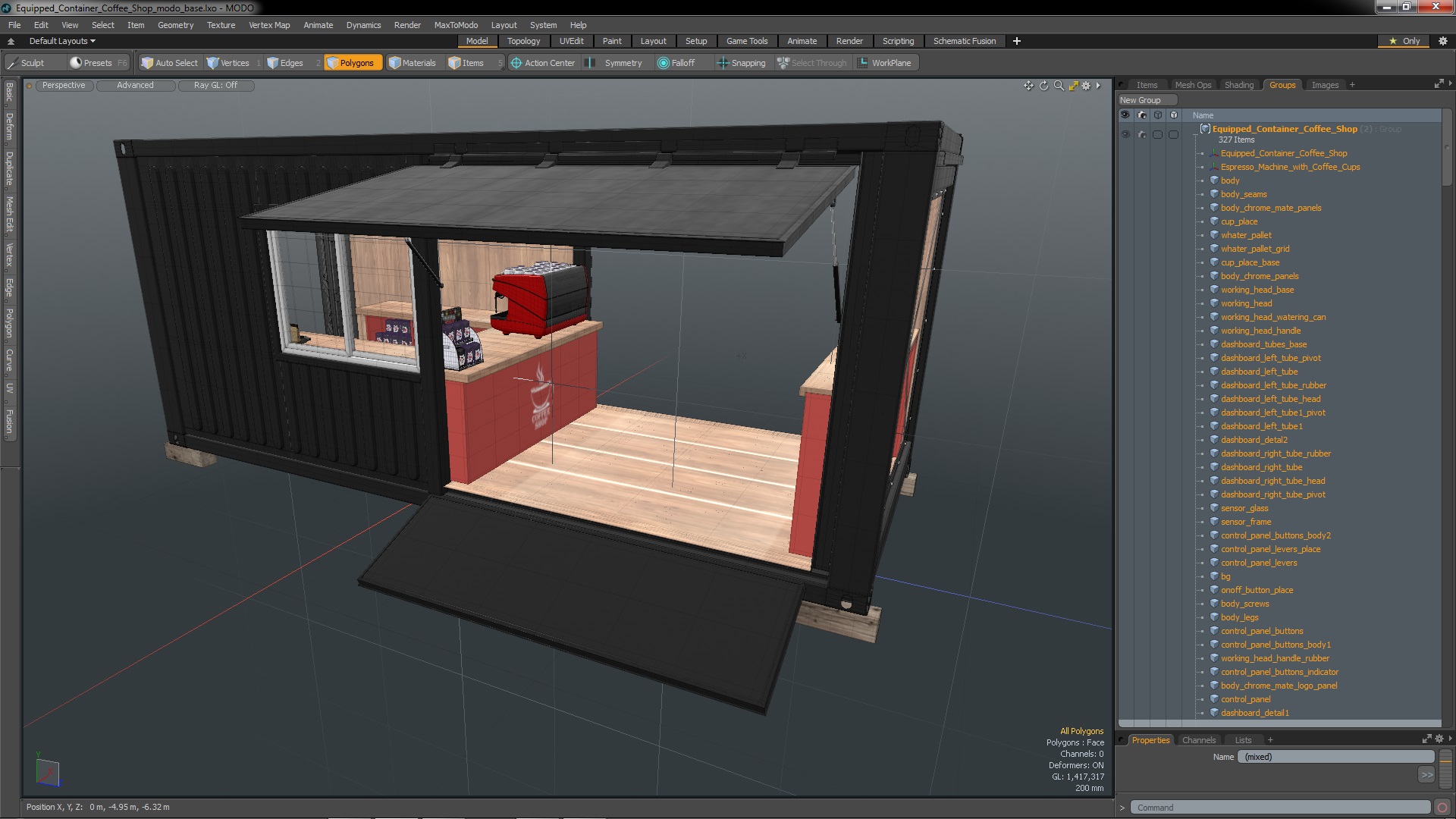Open Perspective view type dropdown
The image size is (1456, 819).
point(64,86)
